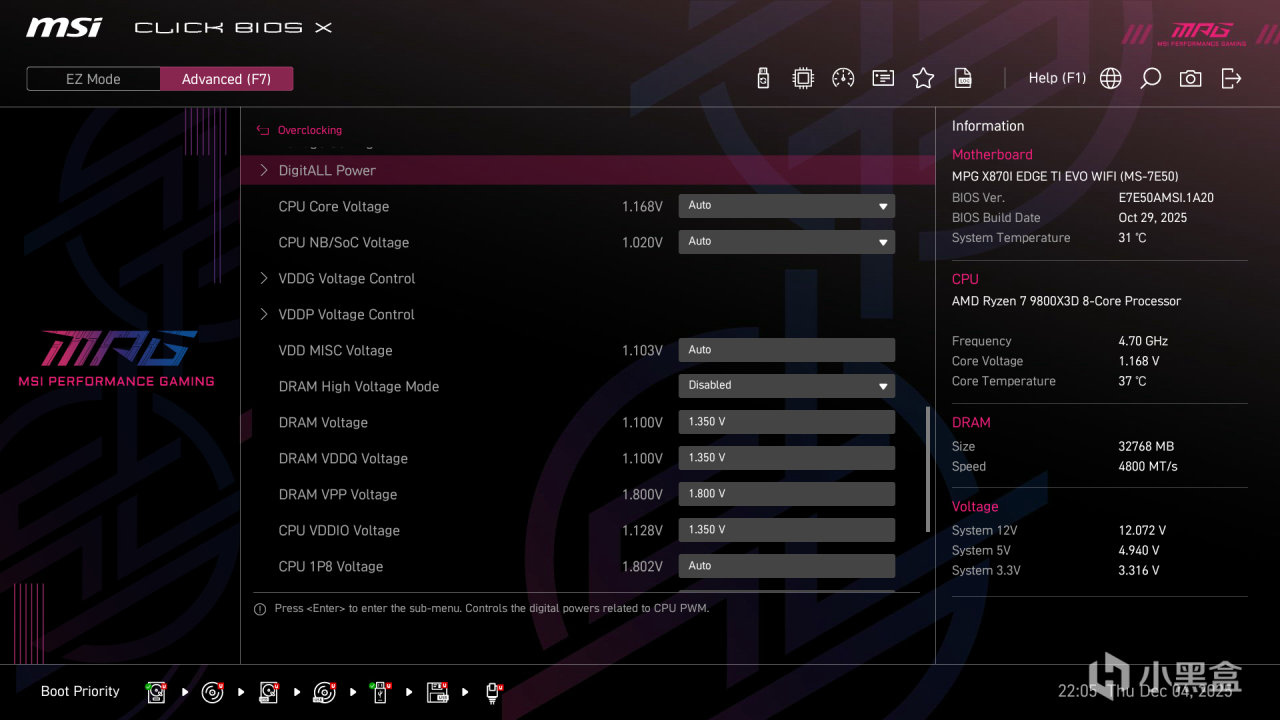
Task: Click the info card icon beside the star
Action: click(883, 78)
